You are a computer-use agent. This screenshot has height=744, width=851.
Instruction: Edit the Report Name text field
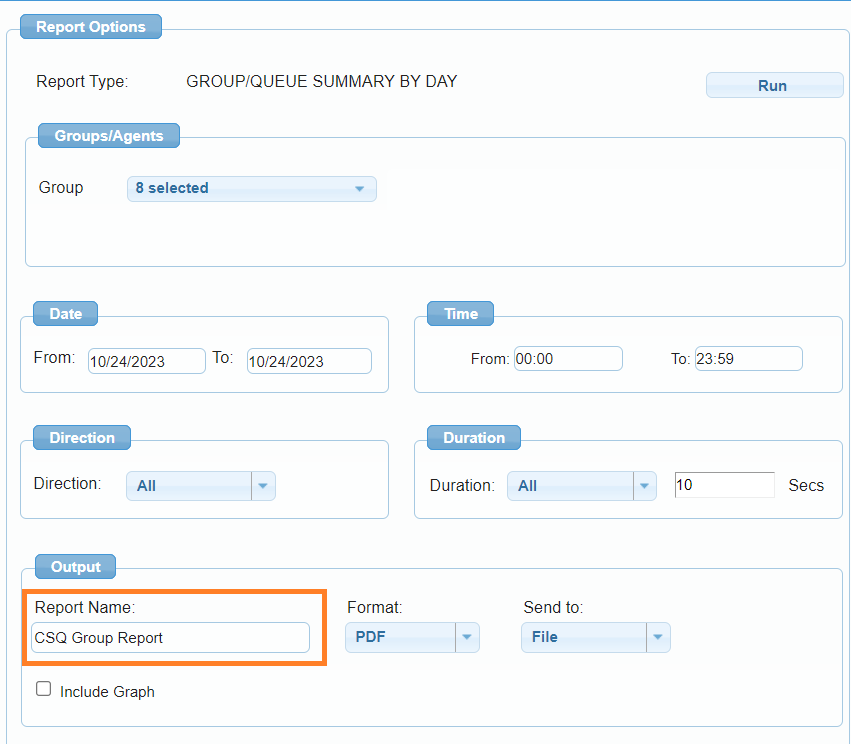coord(170,638)
